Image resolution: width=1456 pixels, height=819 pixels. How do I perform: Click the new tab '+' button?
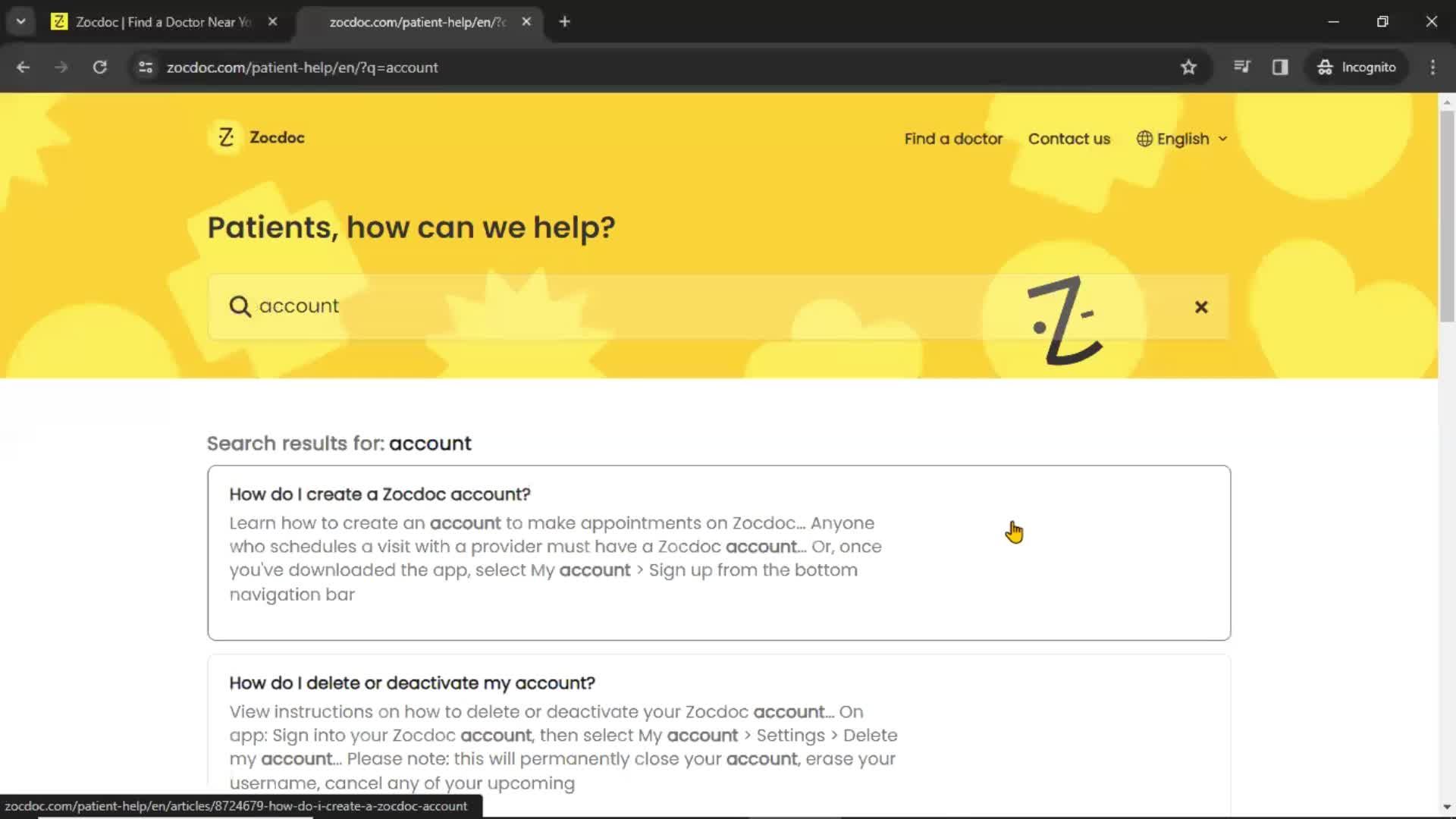point(565,22)
